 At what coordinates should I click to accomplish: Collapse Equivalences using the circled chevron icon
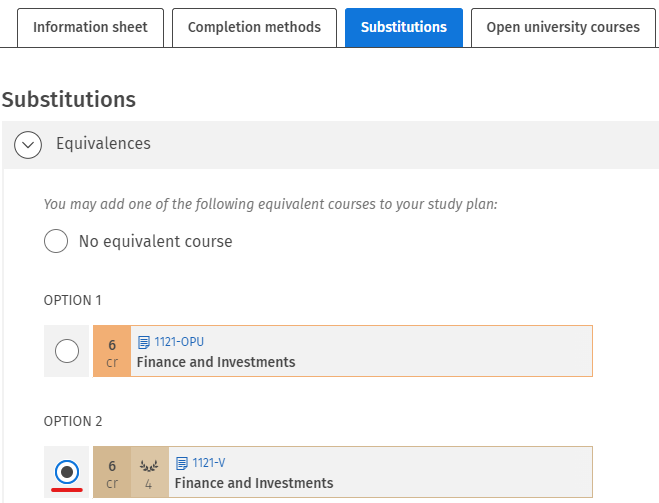coord(30,145)
